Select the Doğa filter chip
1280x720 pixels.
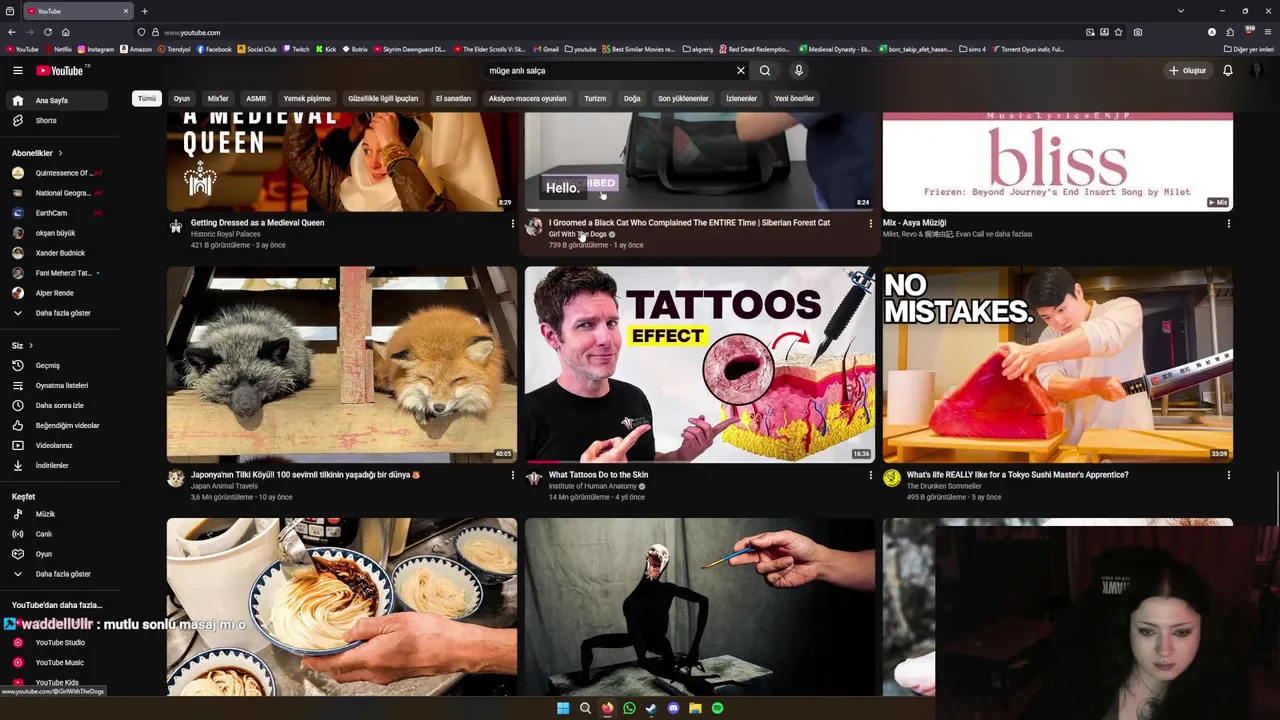tap(632, 98)
